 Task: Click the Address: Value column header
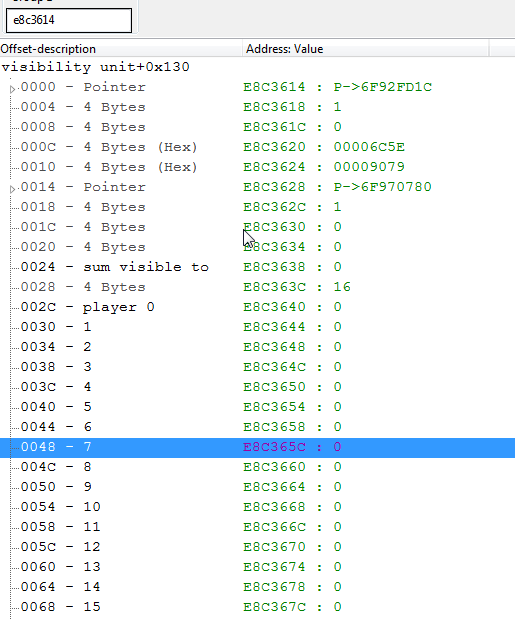pyautogui.click(x=365, y=49)
